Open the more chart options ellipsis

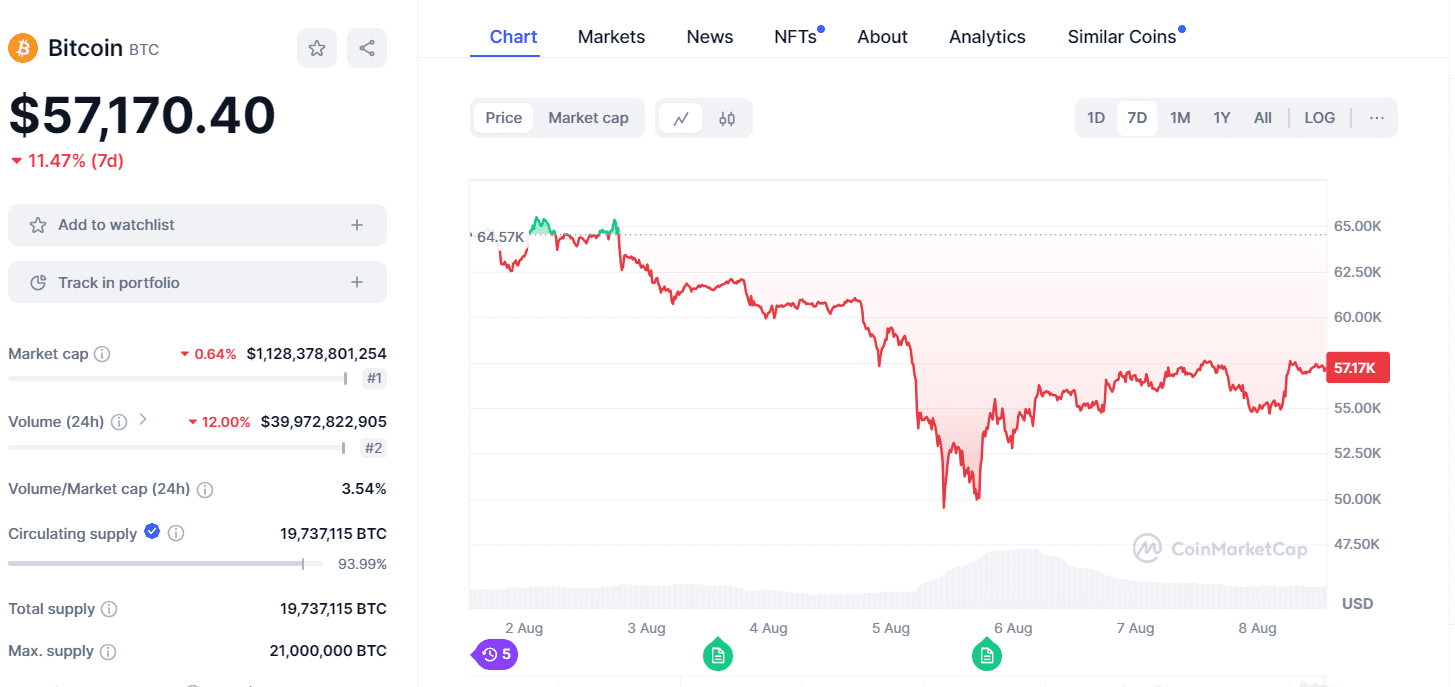[1376, 117]
